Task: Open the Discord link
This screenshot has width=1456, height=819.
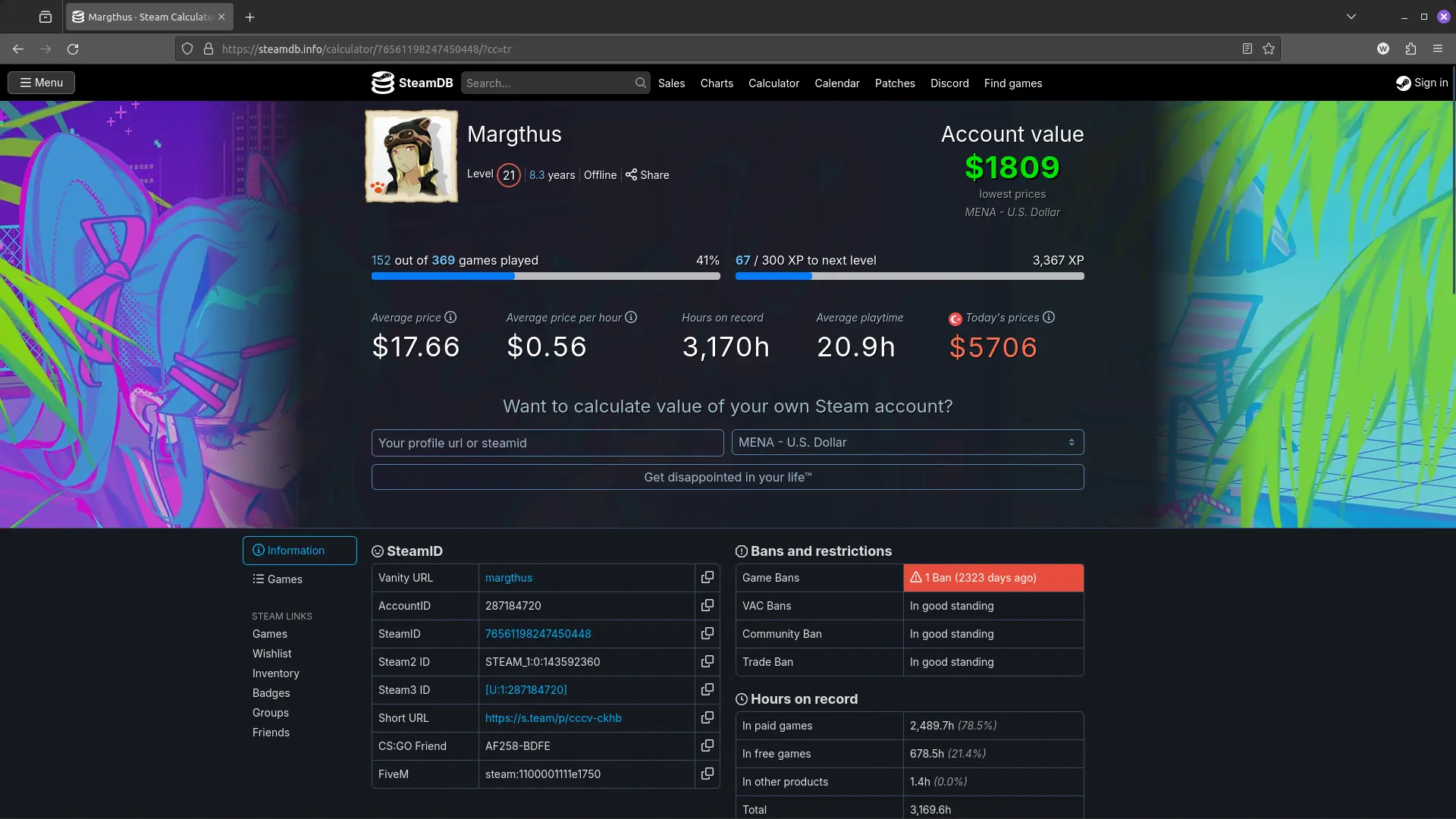Action: [x=949, y=83]
